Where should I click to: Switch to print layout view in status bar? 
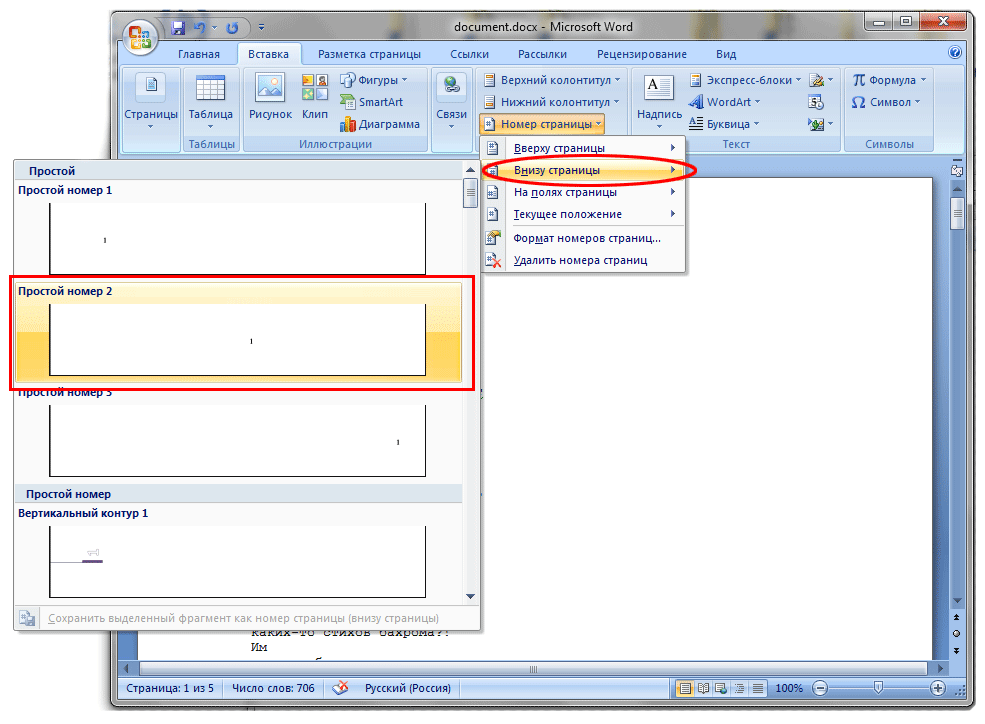click(x=685, y=688)
